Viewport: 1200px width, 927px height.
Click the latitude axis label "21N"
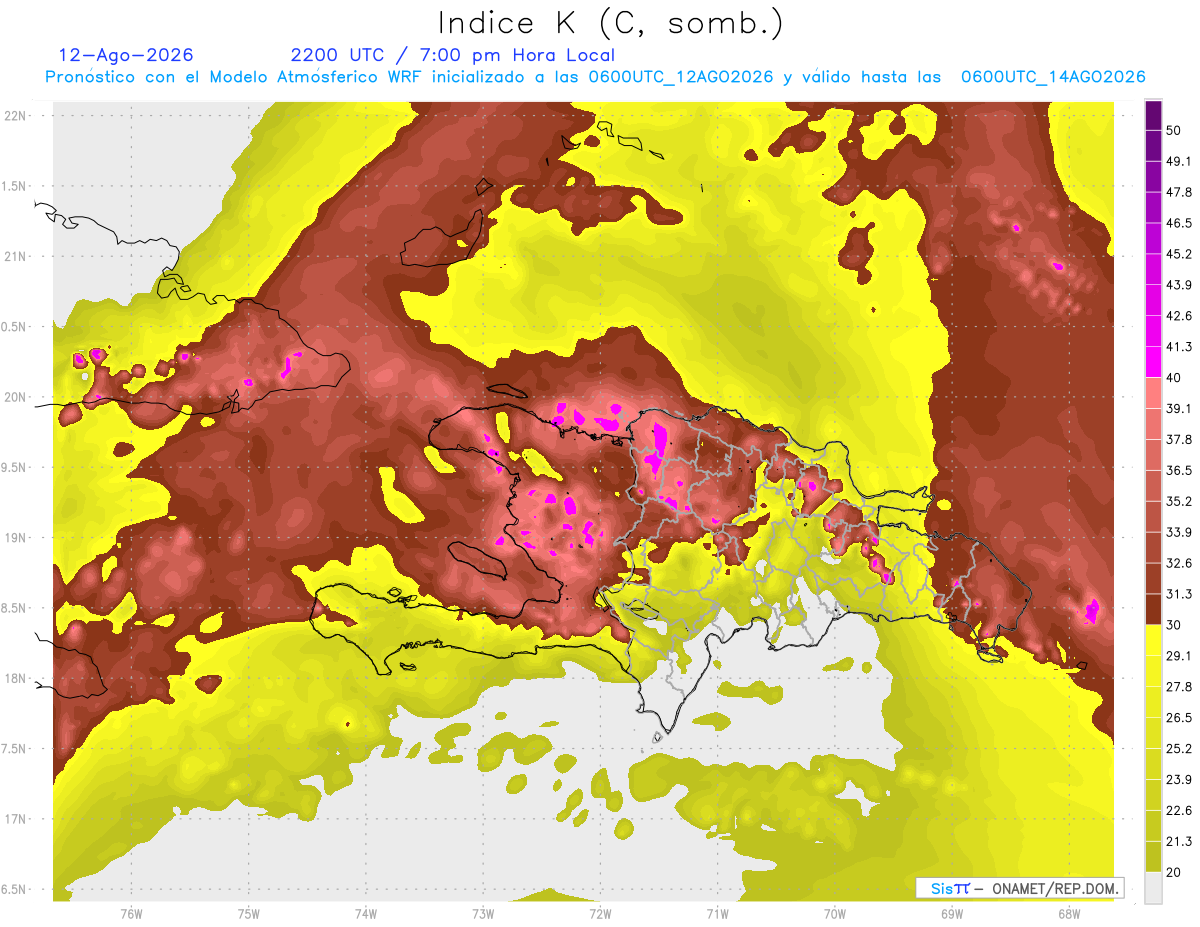point(15,257)
